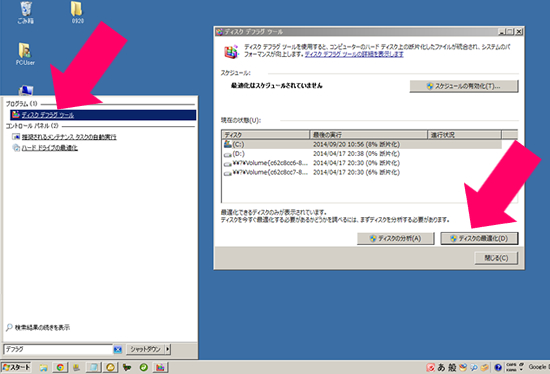Click the シャットダウン button
This screenshot has height=374, width=550.
(x=145, y=349)
